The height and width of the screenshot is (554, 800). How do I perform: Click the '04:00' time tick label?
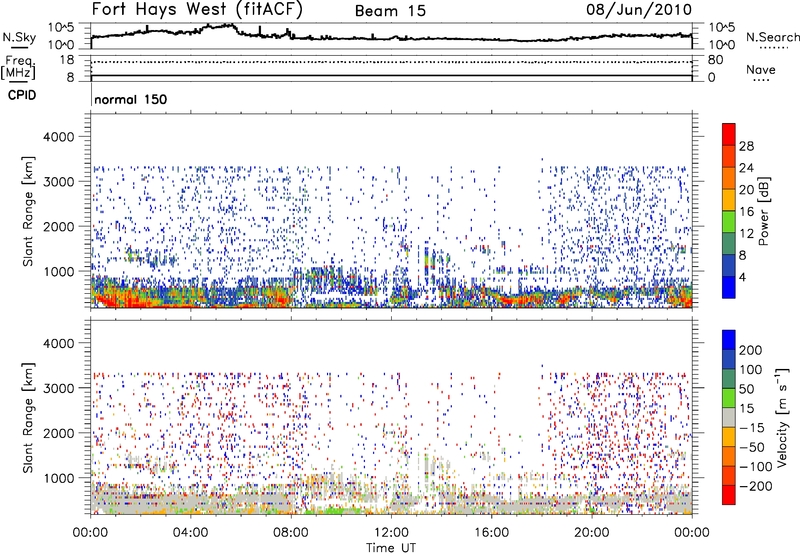click(190, 533)
